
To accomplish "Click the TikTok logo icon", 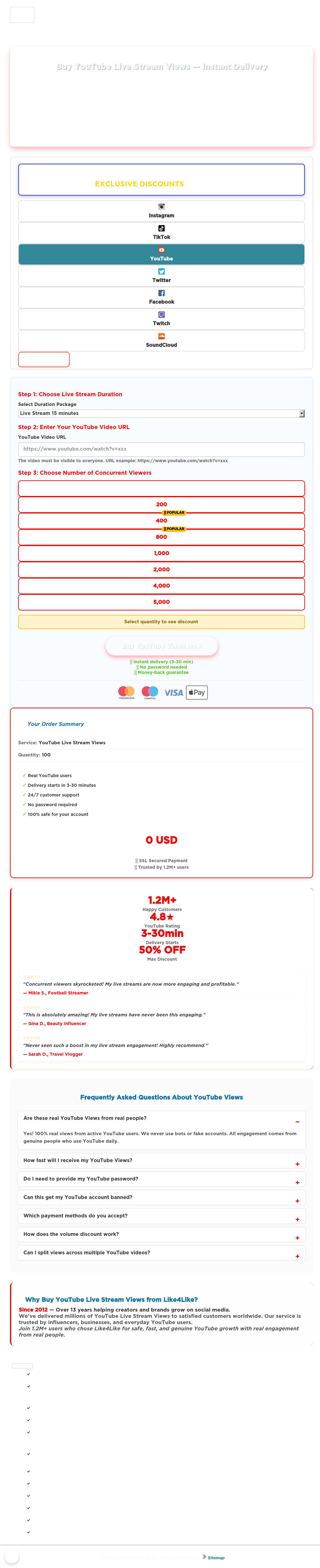I will [161, 228].
